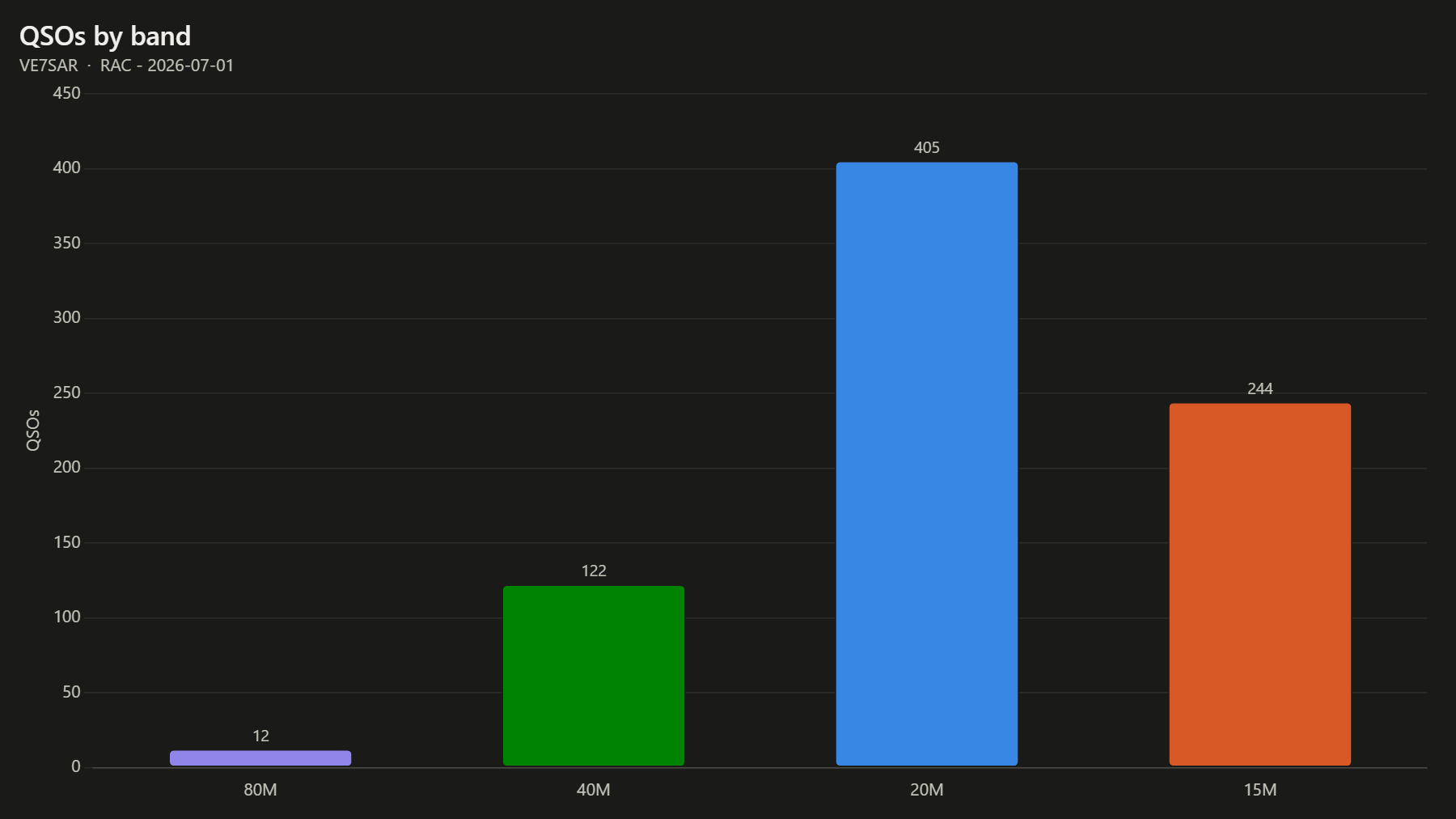
Task: Select the purple 80M bar
Action: 260,757
